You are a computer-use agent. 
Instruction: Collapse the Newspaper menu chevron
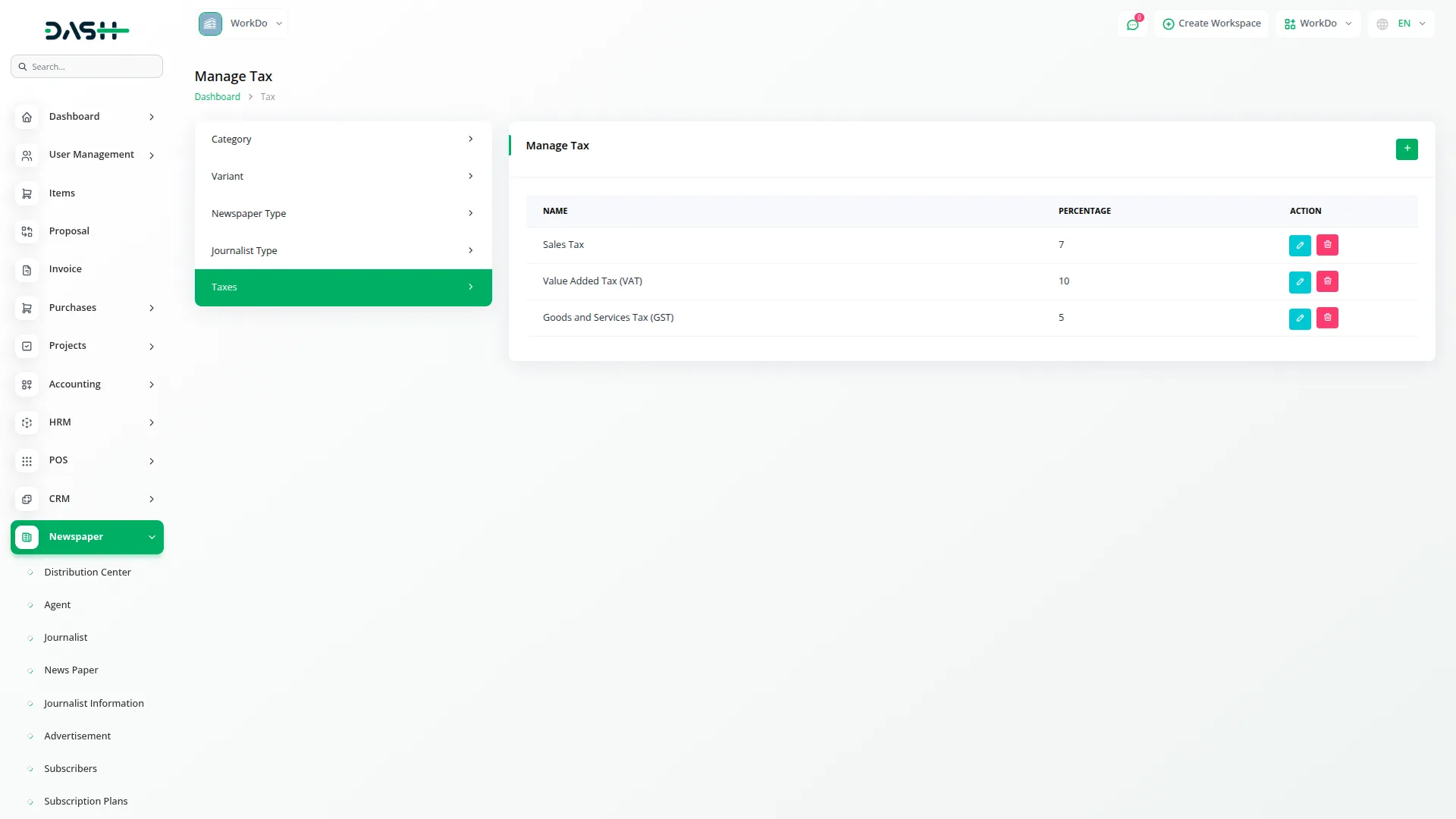pyautogui.click(x=151, y=537)
